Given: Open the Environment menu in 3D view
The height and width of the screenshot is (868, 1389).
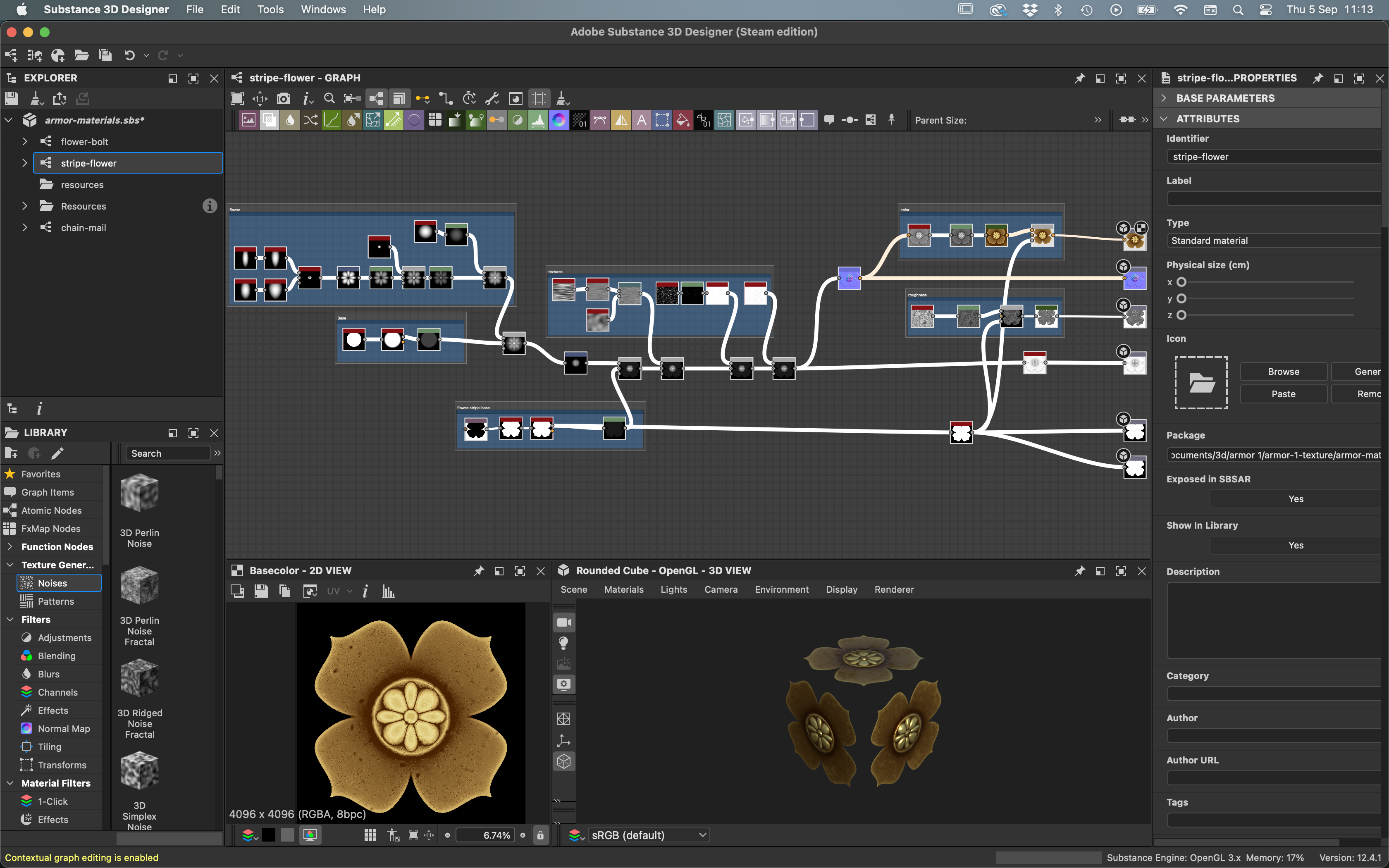Looking at the screenshot, I should pyautogui.click(x=781, y=589).
